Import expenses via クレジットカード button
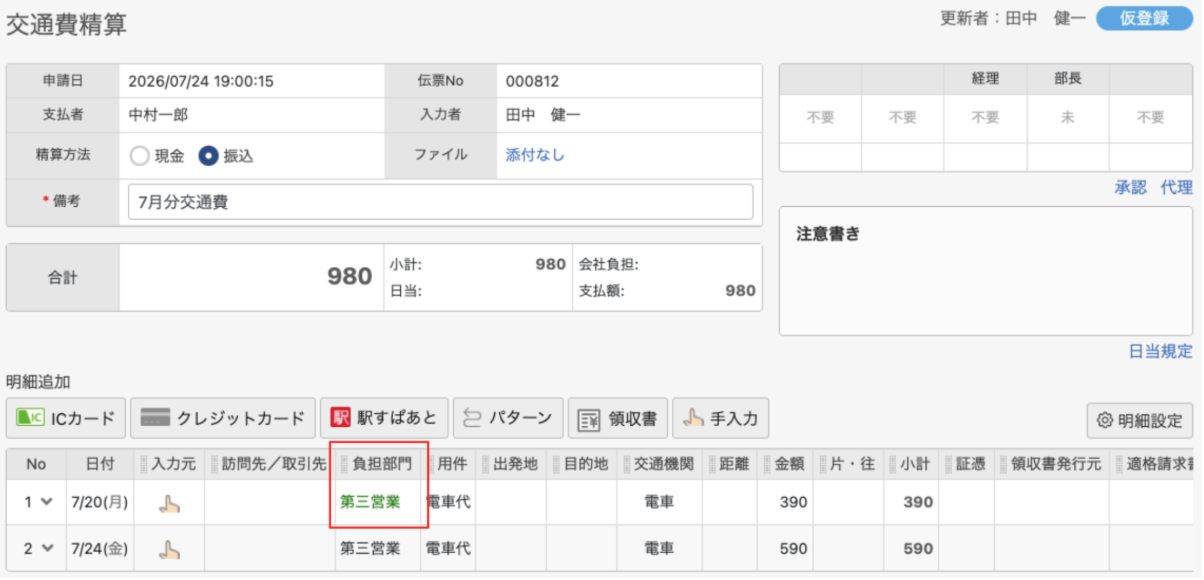The image size is (1204, 580). point(224,419)
